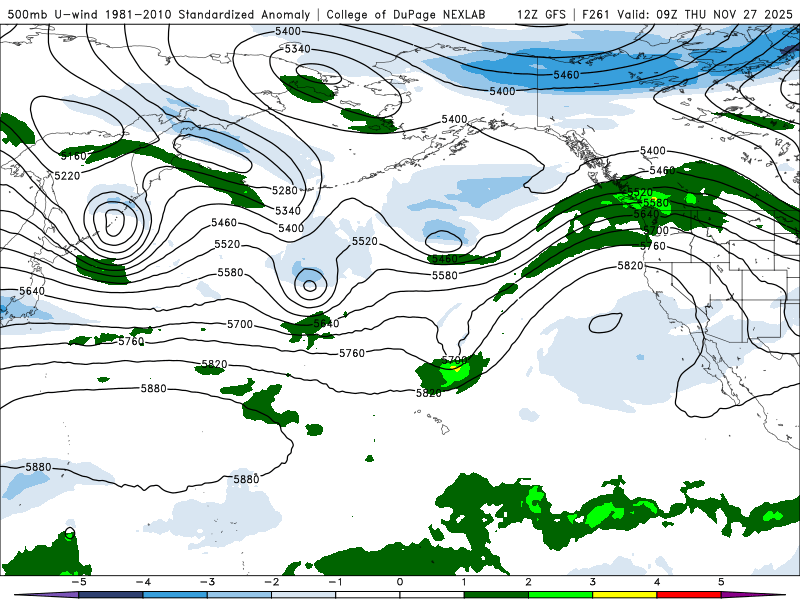
Task: Select the dark navy -5 to -4 color bar segment
Action: click(111, 595)
